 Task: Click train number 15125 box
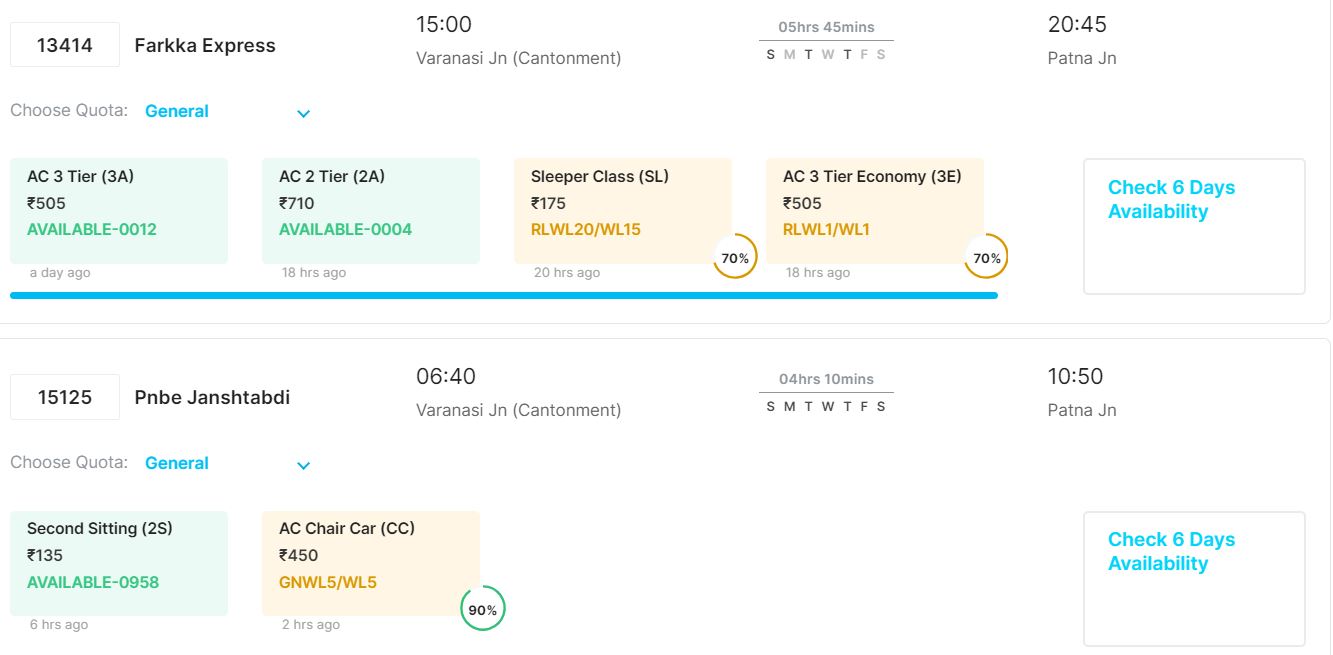65,397
